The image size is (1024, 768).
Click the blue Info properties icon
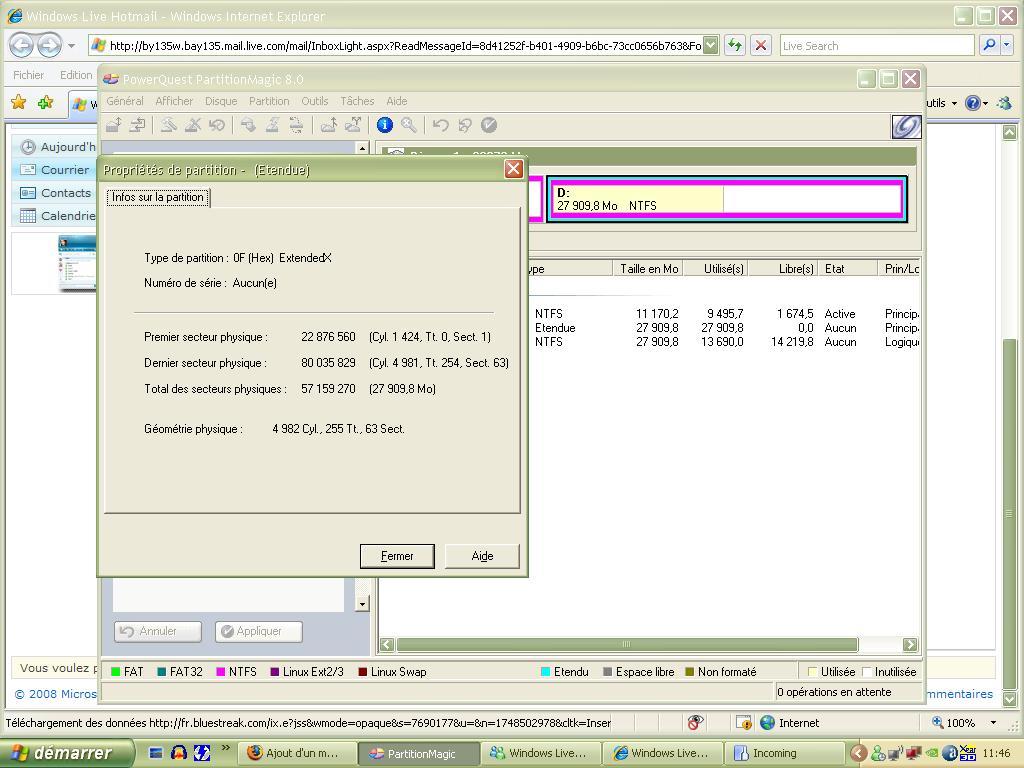[x=385, y=125]
